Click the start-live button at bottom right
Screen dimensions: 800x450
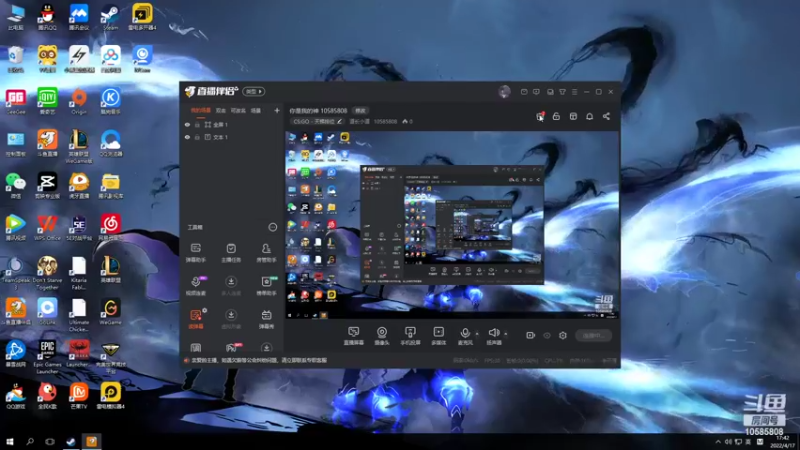coord(593,336)
